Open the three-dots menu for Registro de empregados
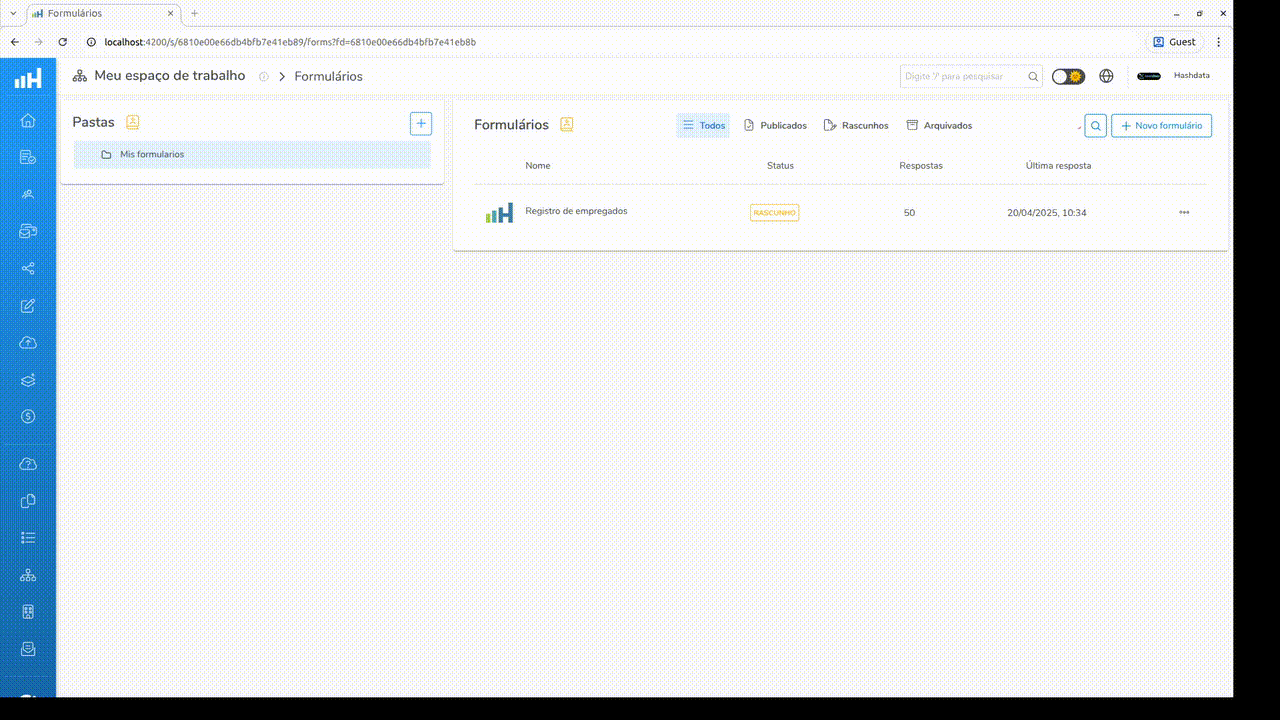The image size is (1280, 720). [1184, 212]
